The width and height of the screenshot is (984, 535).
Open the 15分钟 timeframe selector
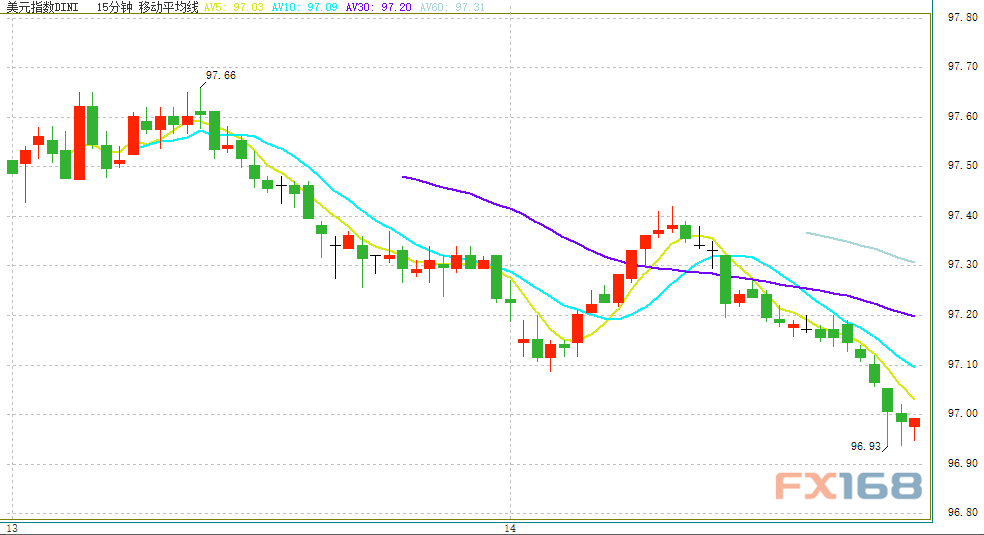[116, 7]
